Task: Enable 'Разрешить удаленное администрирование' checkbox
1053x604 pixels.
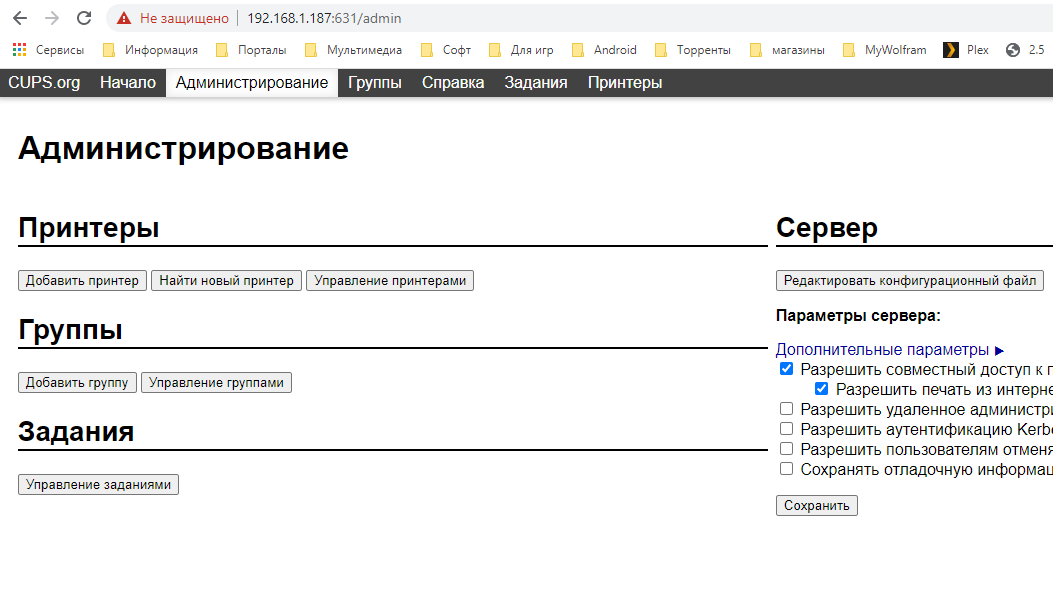Action: 786,409
